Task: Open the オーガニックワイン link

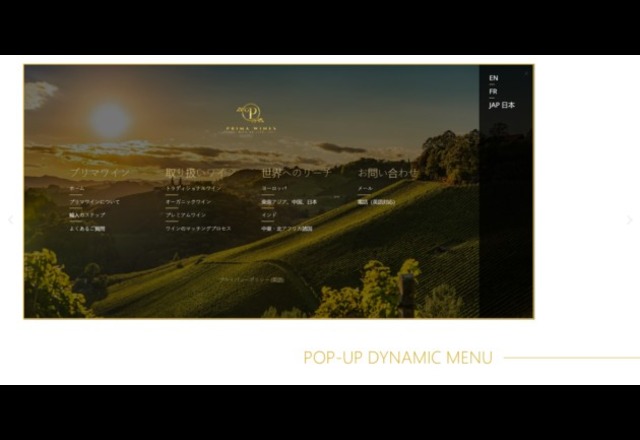Action: click(x=188, y=202)
